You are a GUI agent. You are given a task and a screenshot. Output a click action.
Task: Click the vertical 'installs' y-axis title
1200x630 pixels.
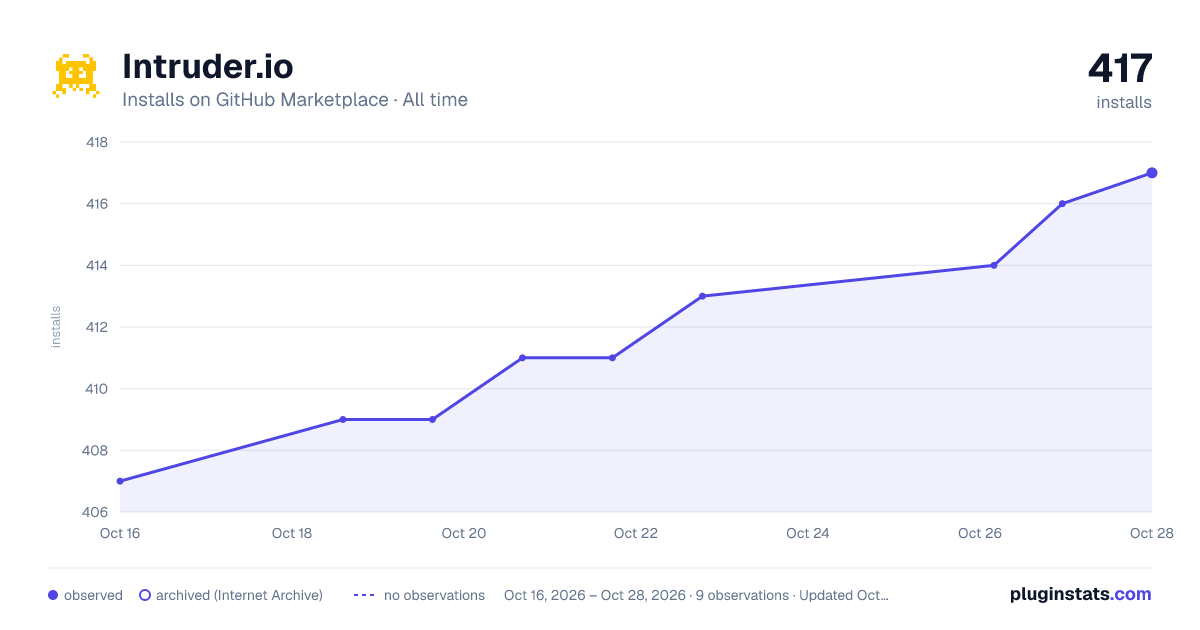click(56, 327)
